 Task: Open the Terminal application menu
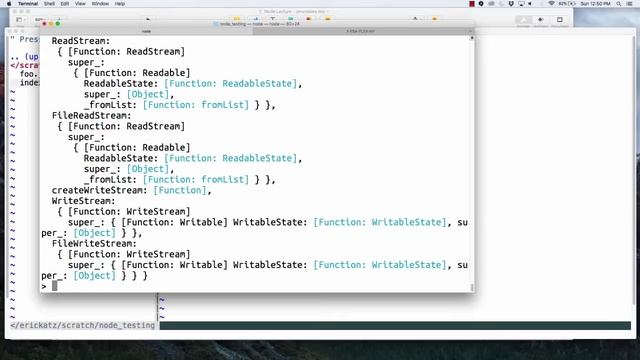click(28, 4)
